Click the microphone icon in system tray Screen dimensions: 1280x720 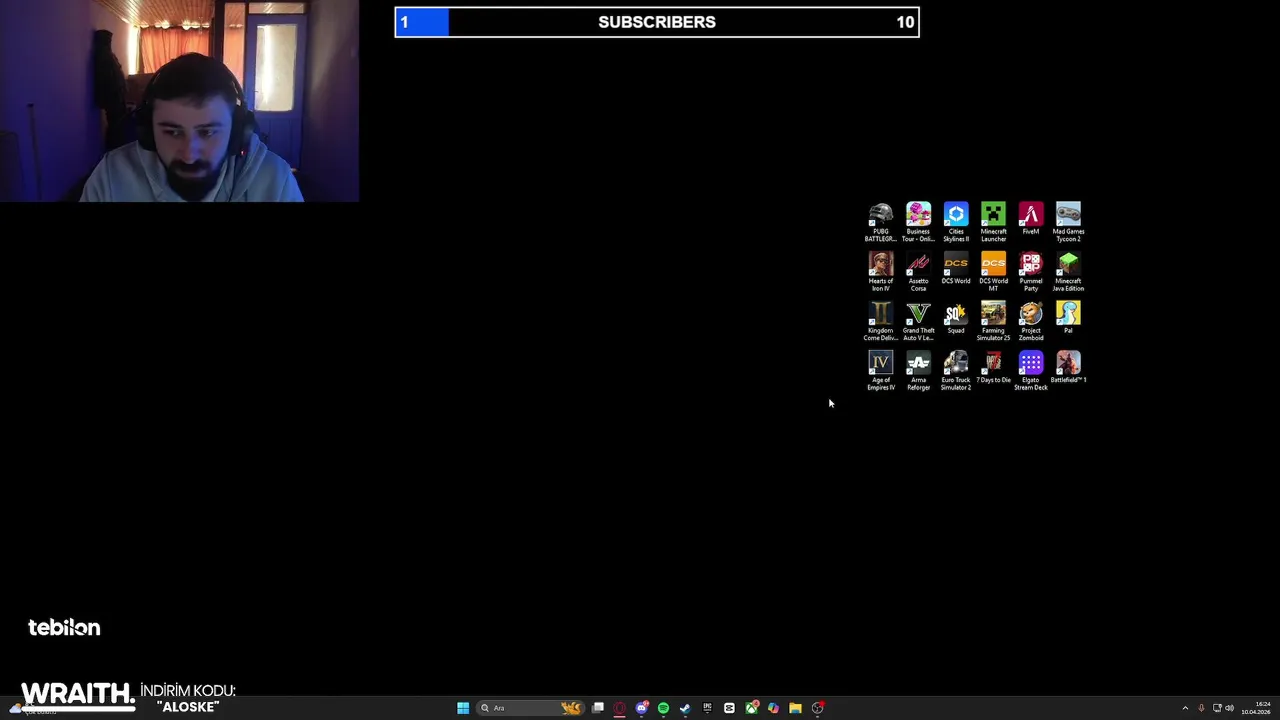point(1201,708)
